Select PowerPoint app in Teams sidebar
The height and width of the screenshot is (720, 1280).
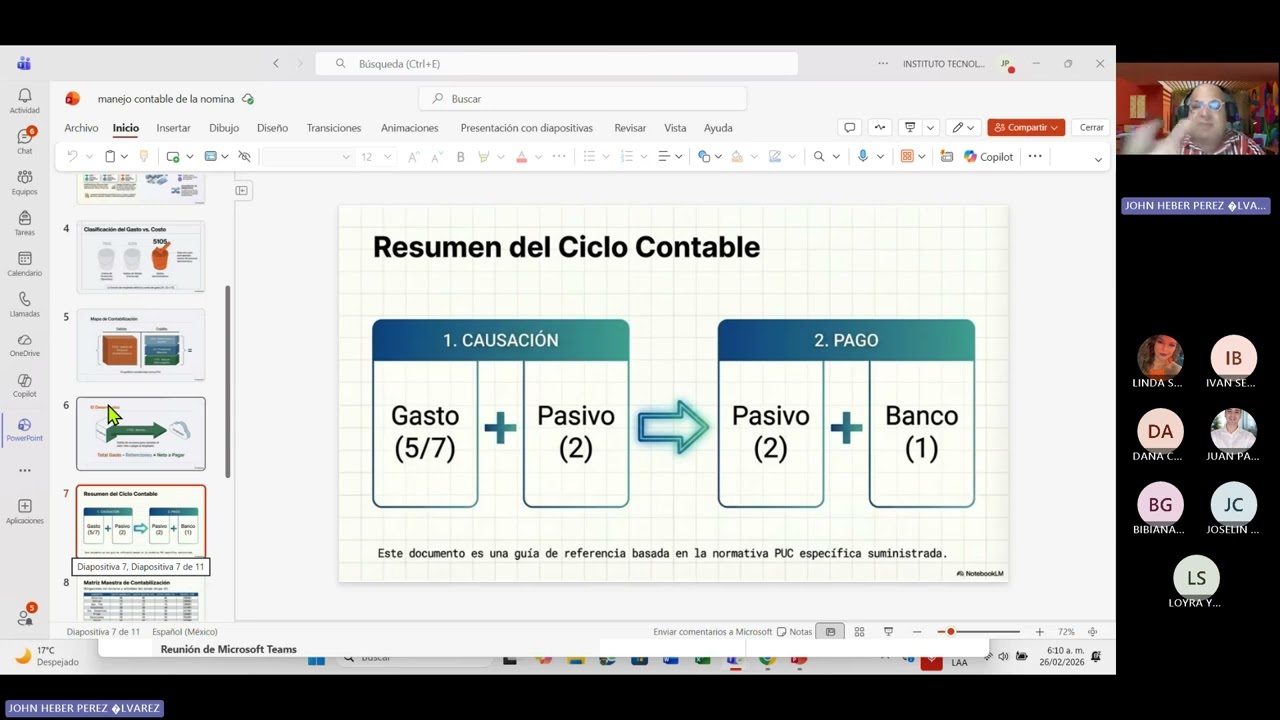tap(24, 430)
